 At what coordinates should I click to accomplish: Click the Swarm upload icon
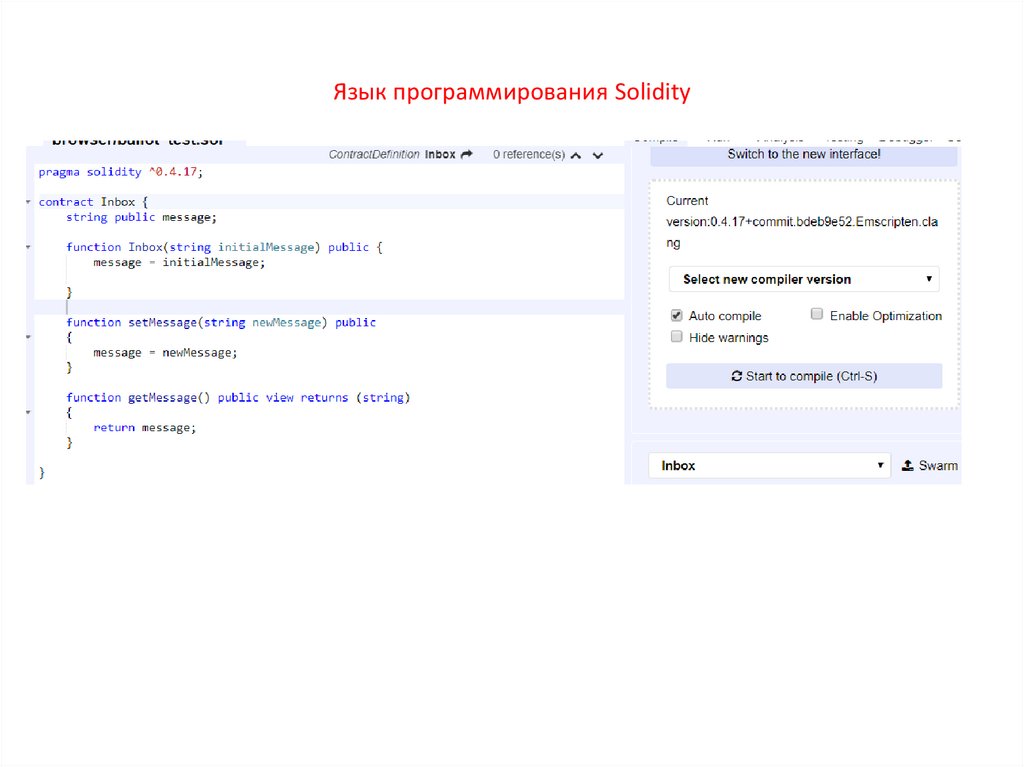[x=908, y=466]
